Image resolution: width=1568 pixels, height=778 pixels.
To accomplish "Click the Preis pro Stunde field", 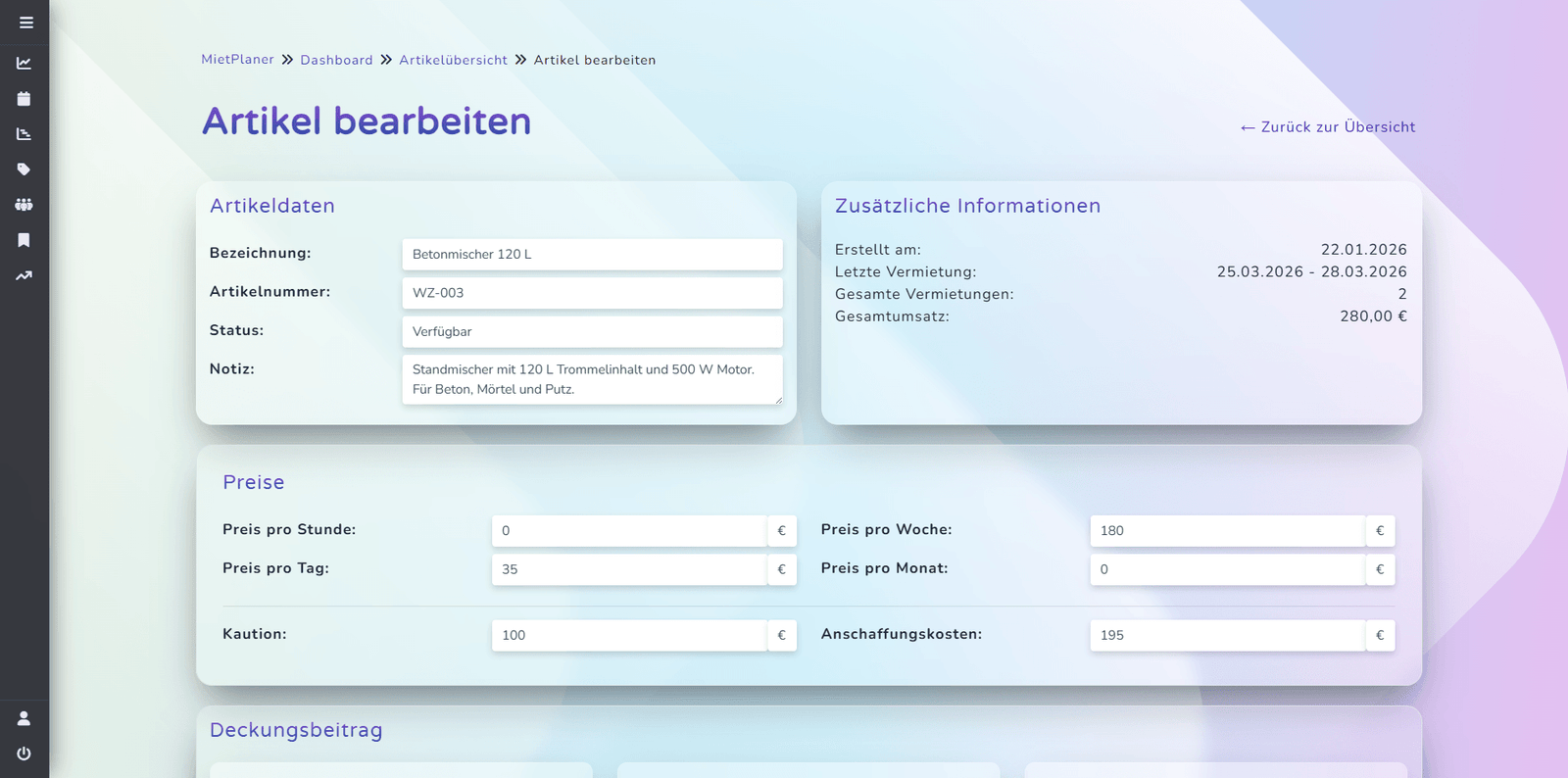I will pos(629,530).
